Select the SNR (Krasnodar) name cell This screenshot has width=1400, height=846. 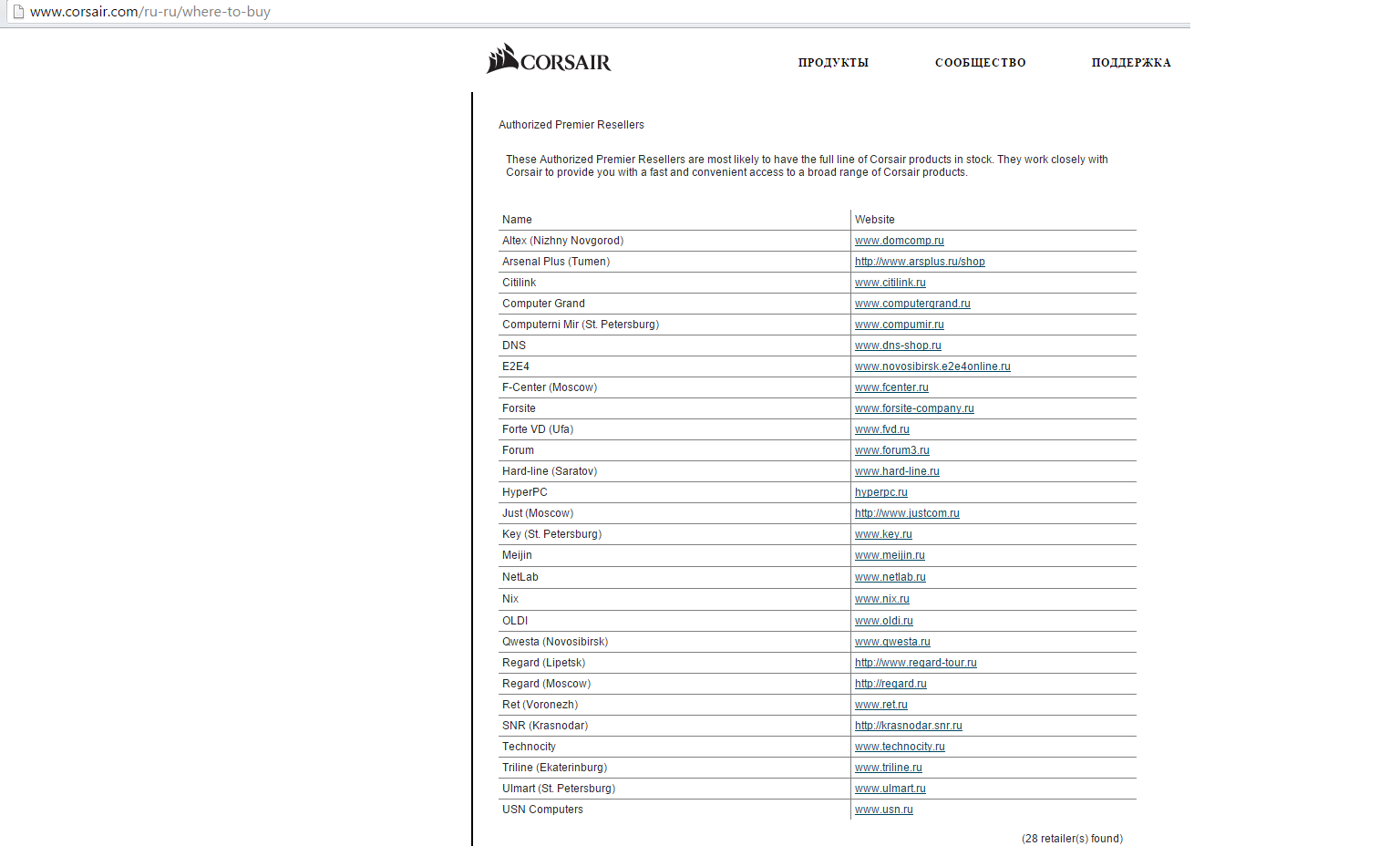point(674,726)
